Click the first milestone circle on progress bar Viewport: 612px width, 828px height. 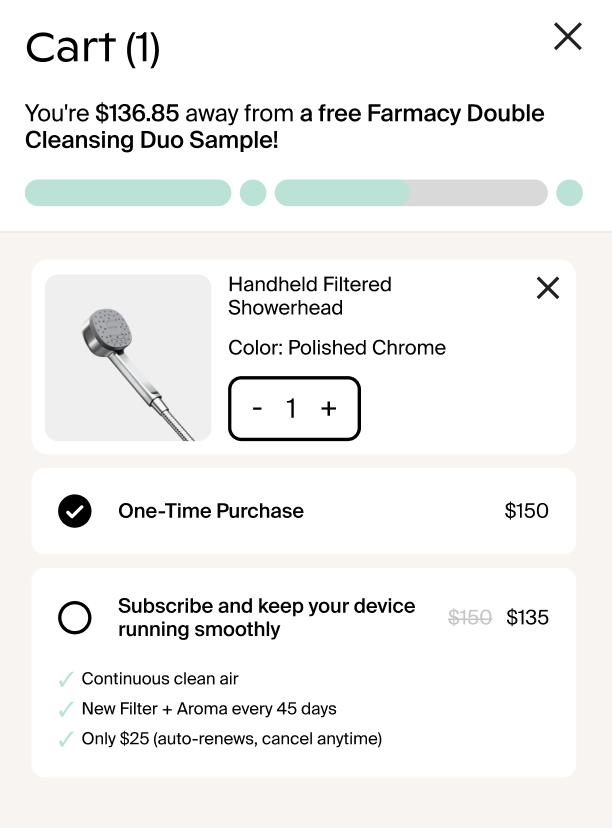pos(253,192)
